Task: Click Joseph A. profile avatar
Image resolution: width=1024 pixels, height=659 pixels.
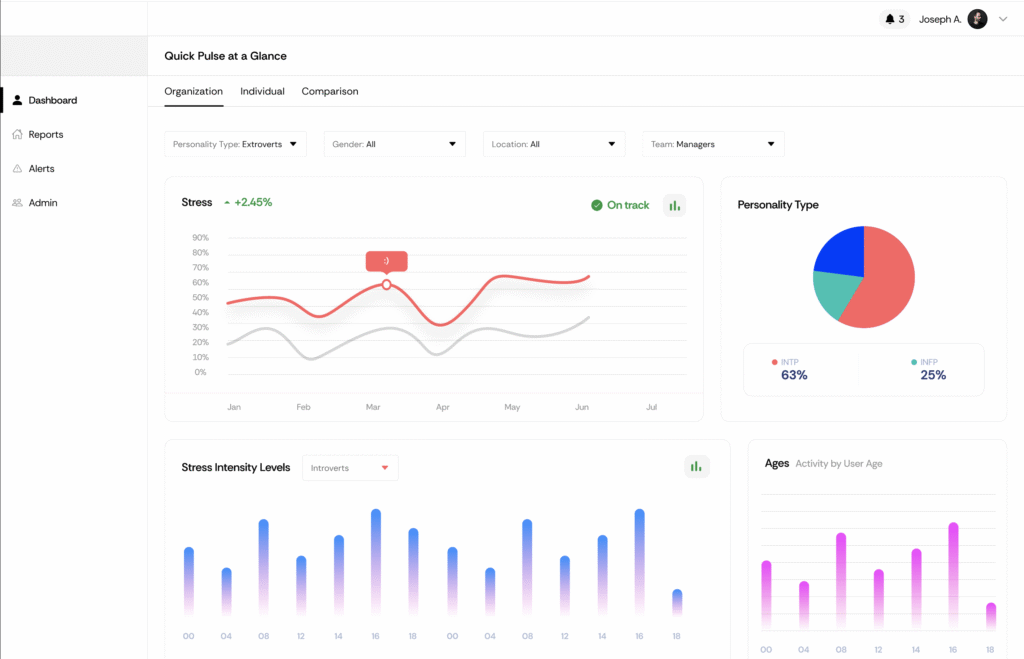Action: coord(977,19)
